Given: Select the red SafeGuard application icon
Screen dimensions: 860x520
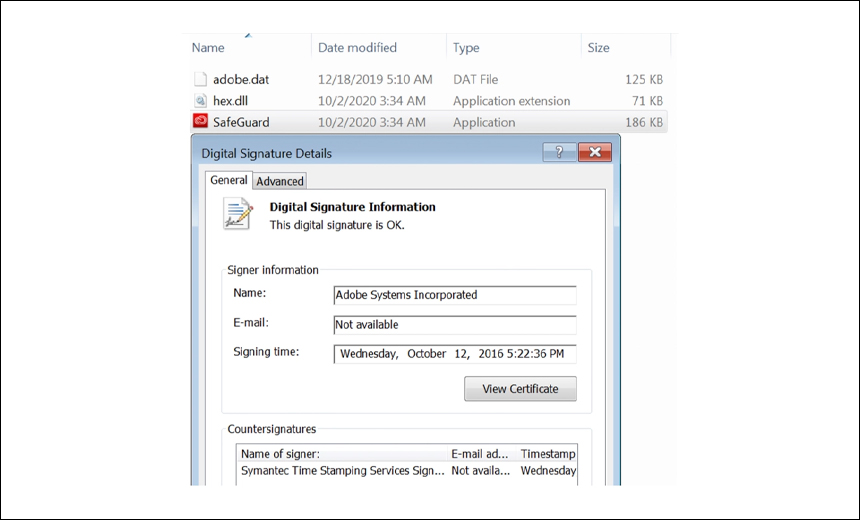Looking at the screenshot, I should (x=201, y=121).
